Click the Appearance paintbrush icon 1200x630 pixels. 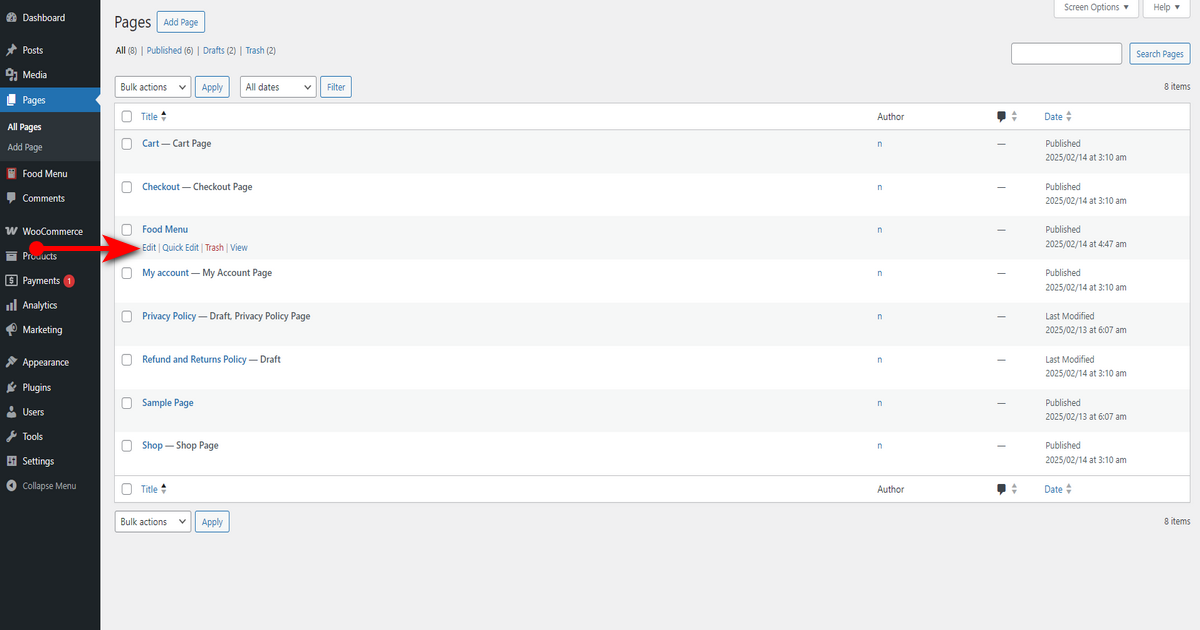pos(11,363)
